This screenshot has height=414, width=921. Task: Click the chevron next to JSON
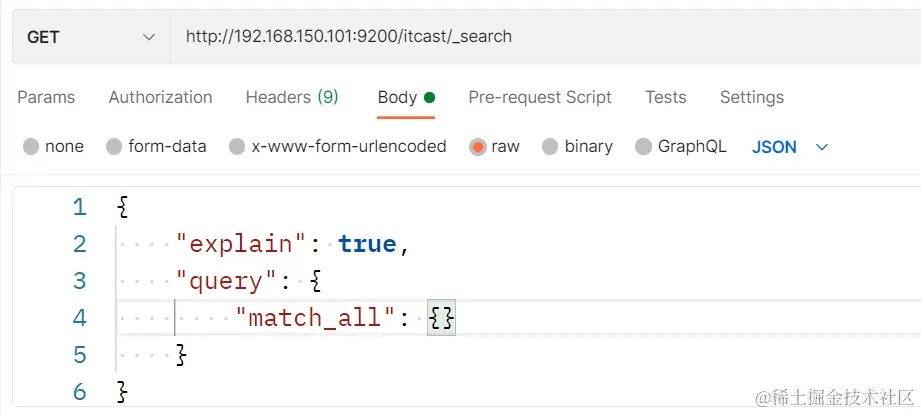point(822,147)
